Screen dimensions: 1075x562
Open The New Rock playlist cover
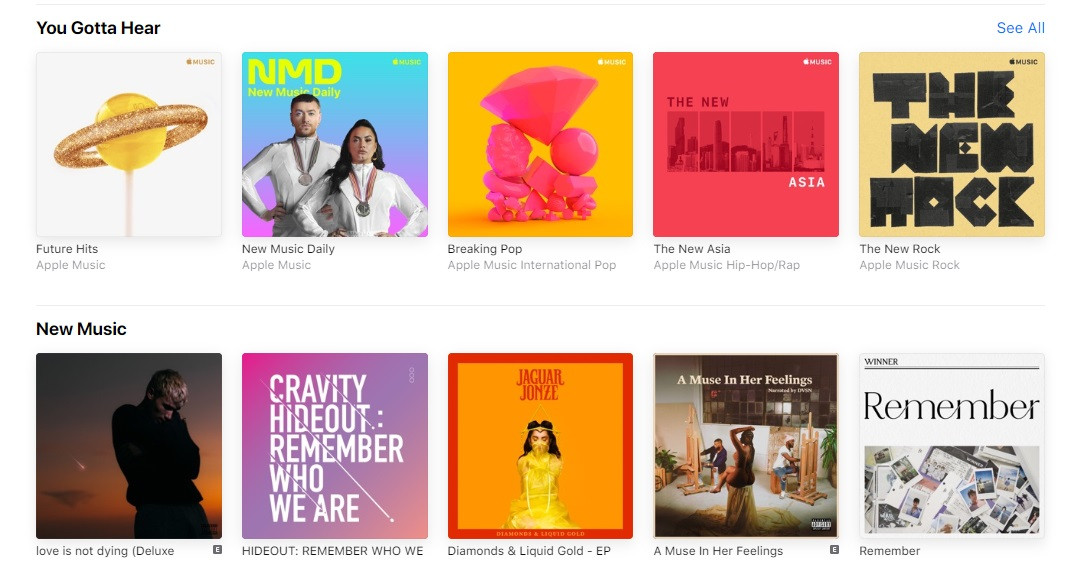tap(952, 145)
